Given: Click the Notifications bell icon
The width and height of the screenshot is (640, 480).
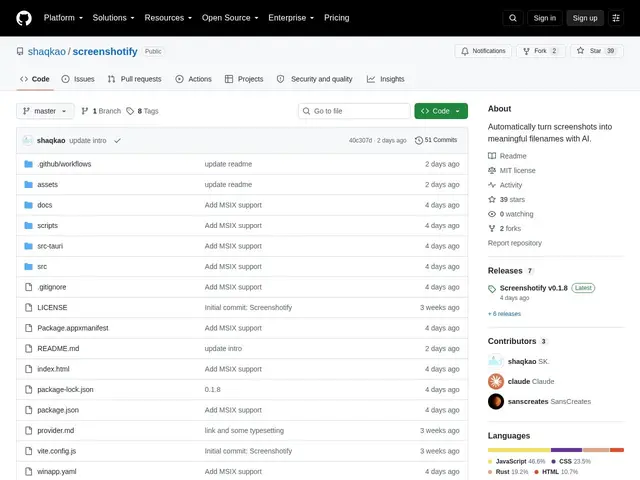Looking at the screenshot, I should tap(465, 51).
